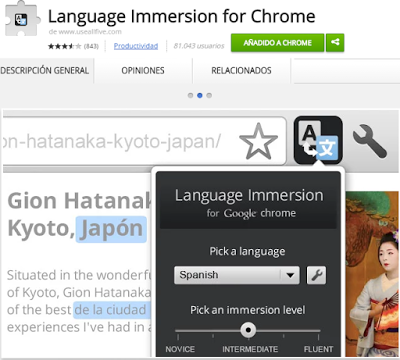Open the Productividad category link
This screenshot has height=360, width=400.
(136, 46)
